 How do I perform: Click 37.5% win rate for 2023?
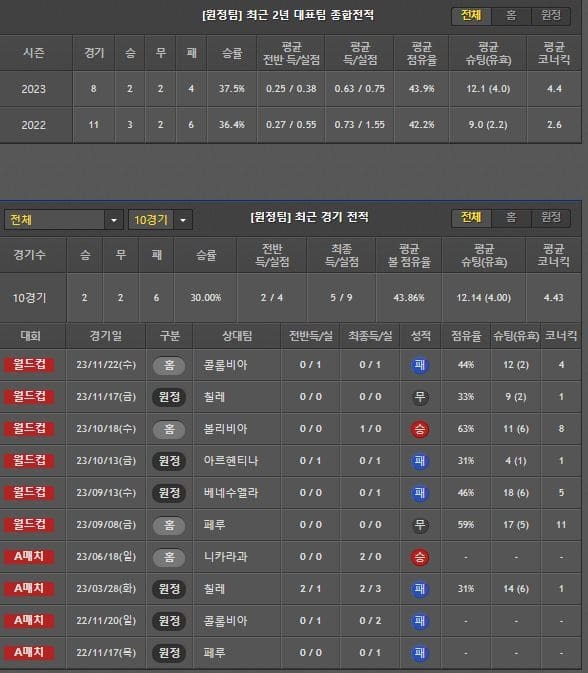coord(231,89)
